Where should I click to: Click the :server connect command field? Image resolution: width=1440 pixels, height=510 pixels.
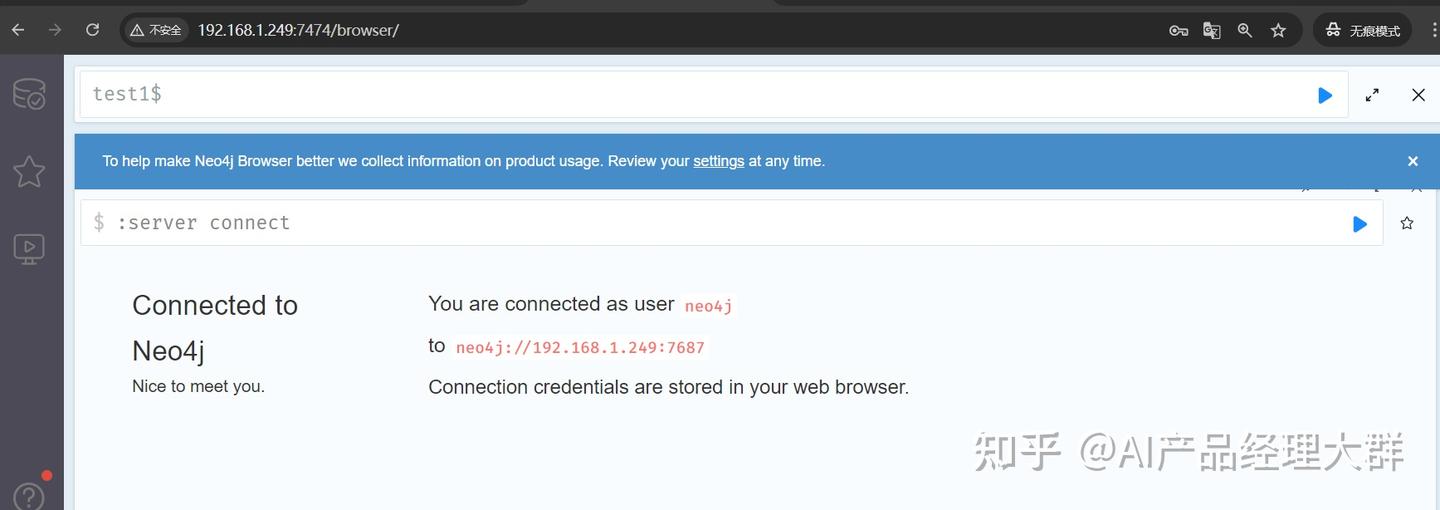coord(700,223)
